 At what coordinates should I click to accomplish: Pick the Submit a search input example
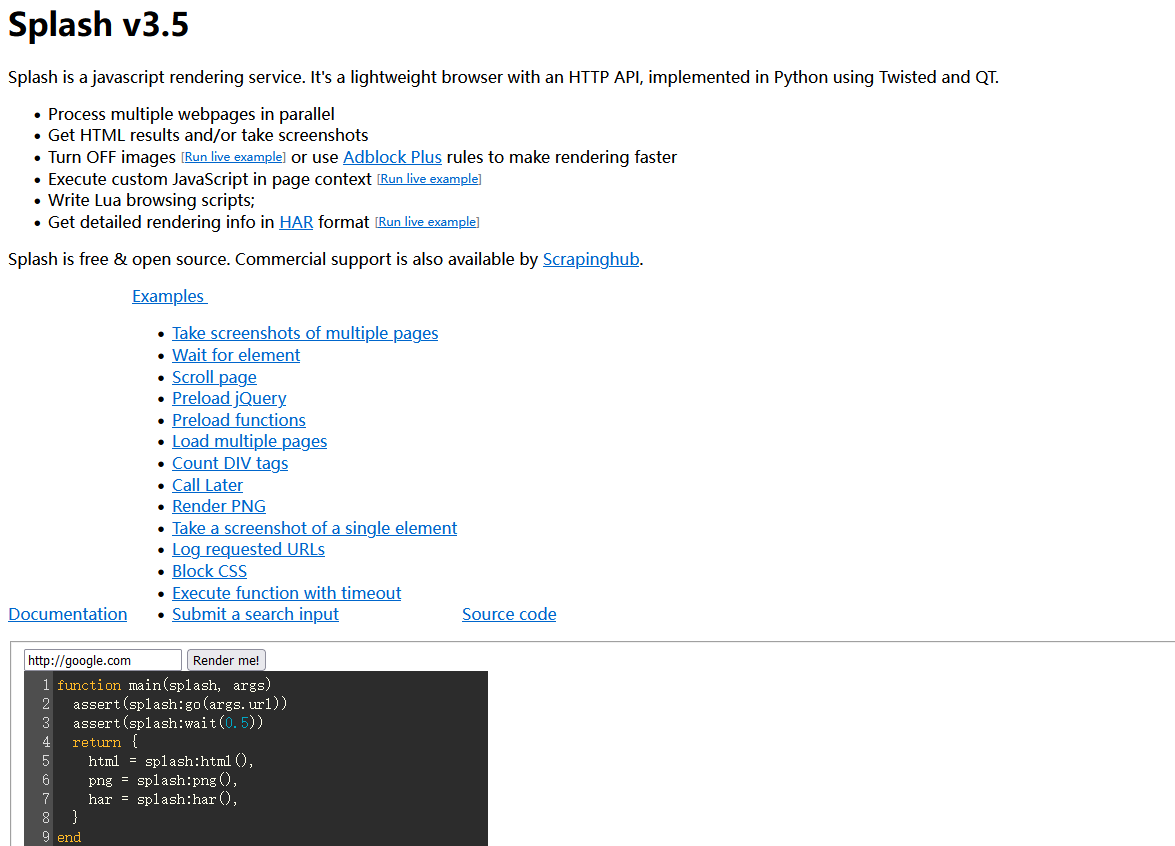[x=255, y=614]
